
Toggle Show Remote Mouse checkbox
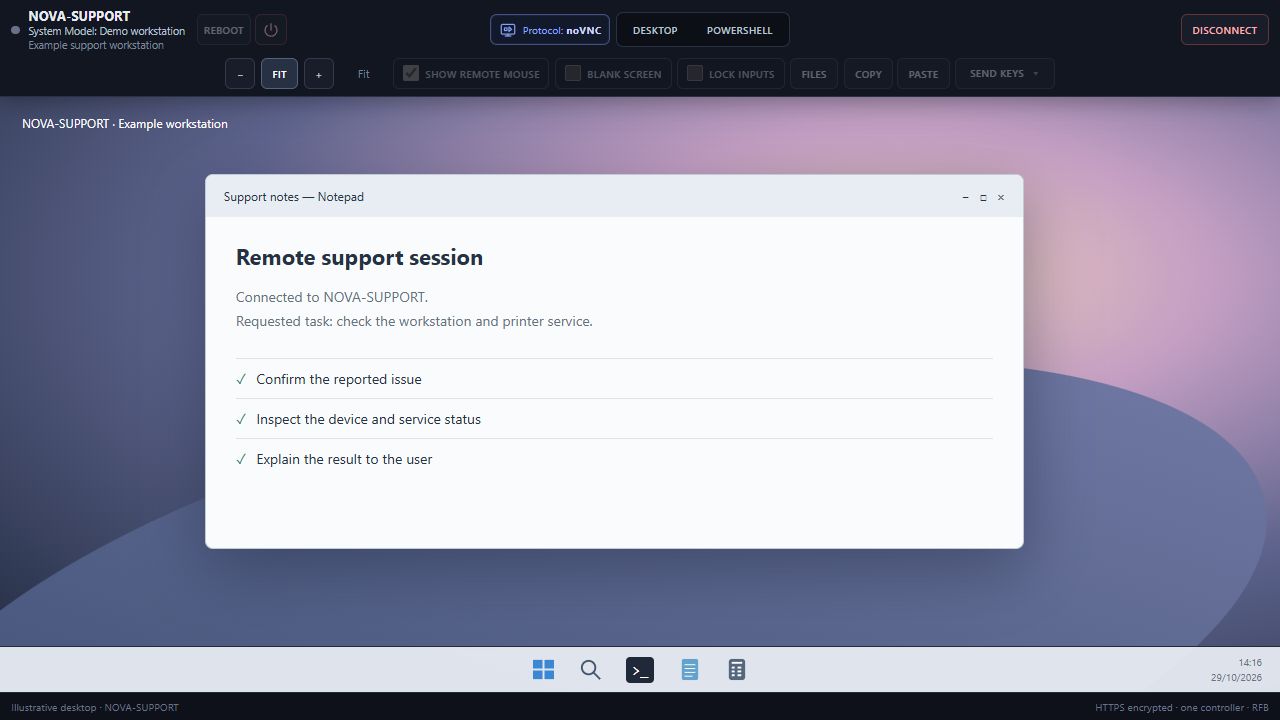411,73
